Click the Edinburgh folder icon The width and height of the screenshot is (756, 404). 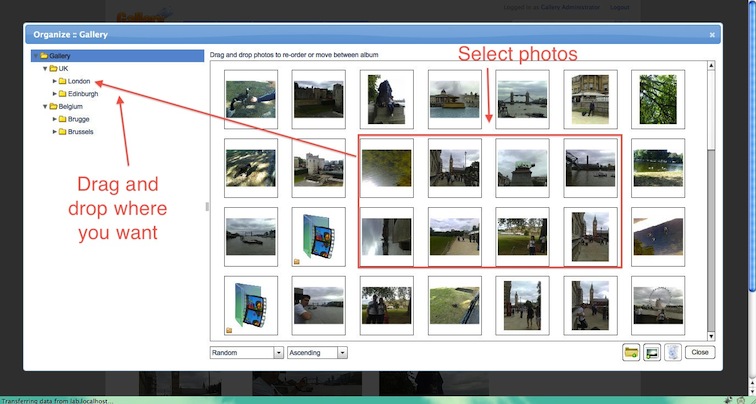pyautogui.click(x=63, y=94)
